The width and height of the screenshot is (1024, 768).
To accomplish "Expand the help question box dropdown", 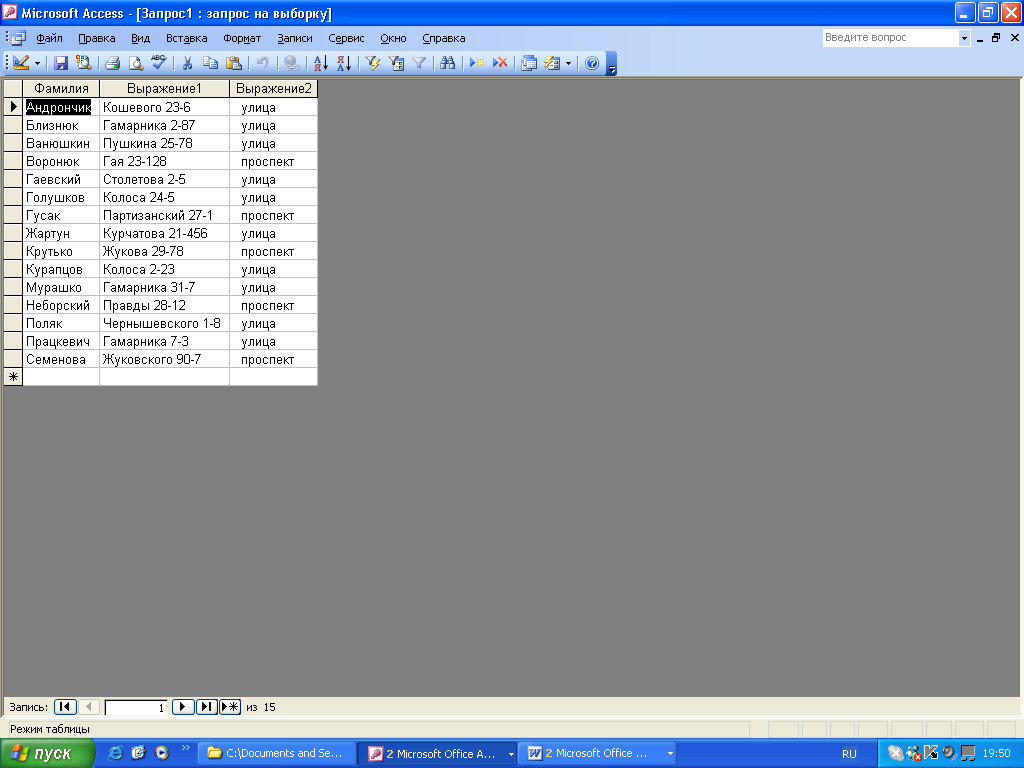I will click(x=964, y=38).
